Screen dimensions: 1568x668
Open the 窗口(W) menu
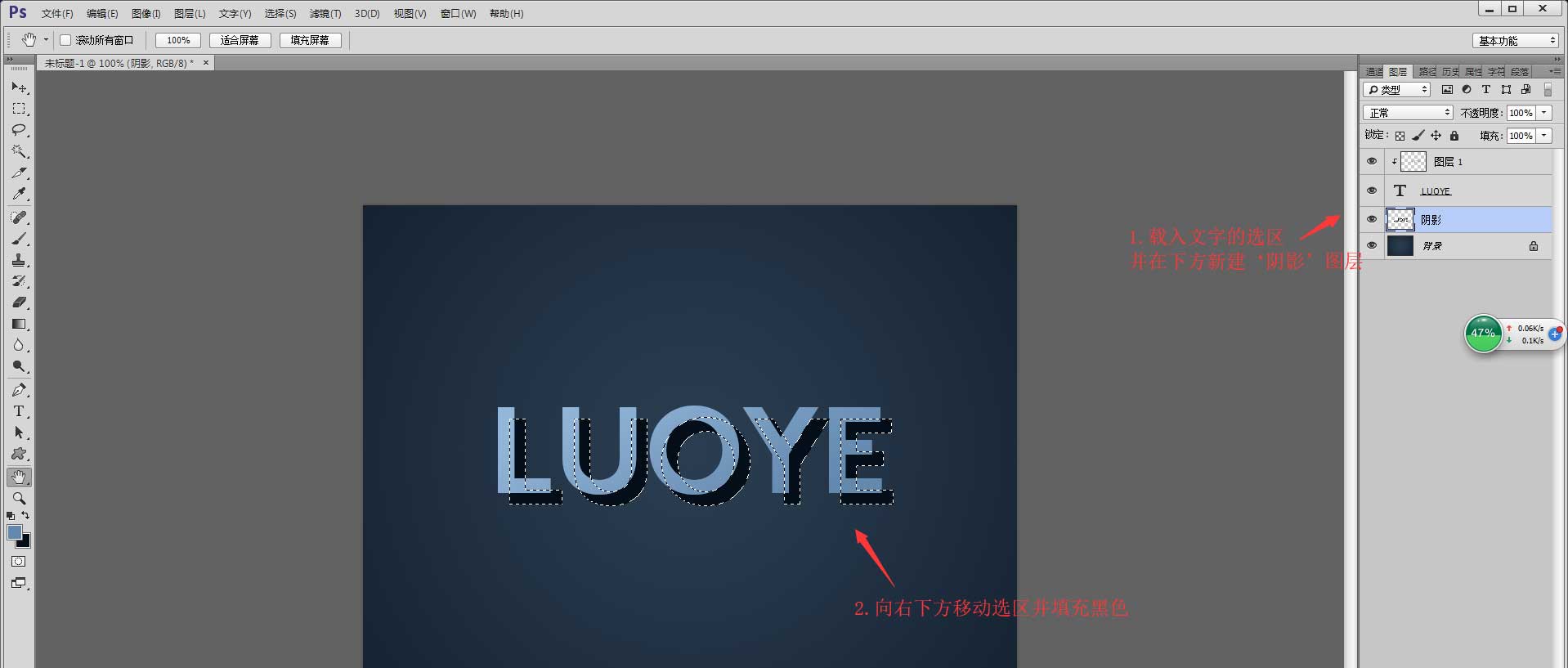click(x=458, y=14)
